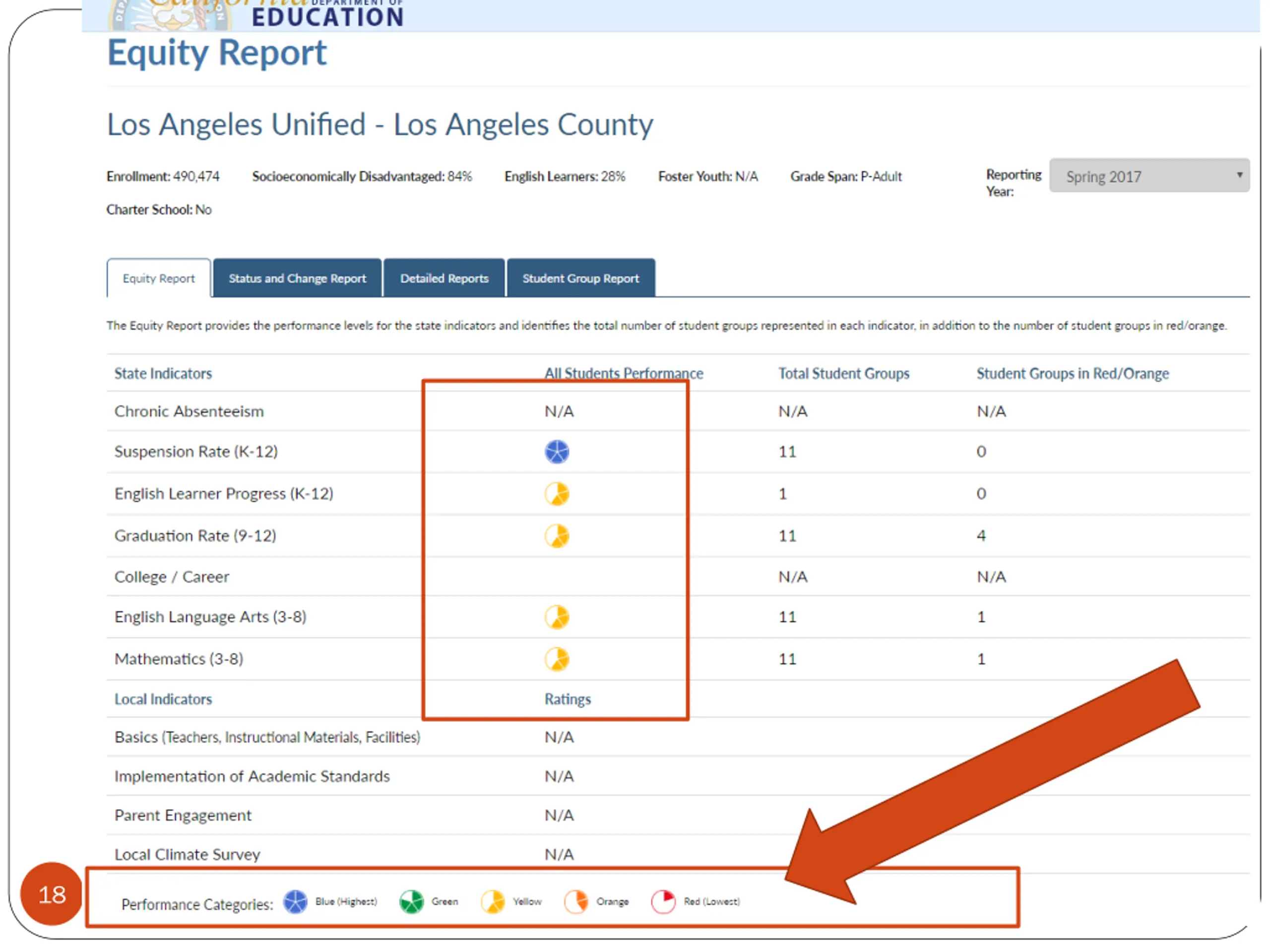
Task: Click Parent Engagement N/A rating
Action: pos(559,816)
